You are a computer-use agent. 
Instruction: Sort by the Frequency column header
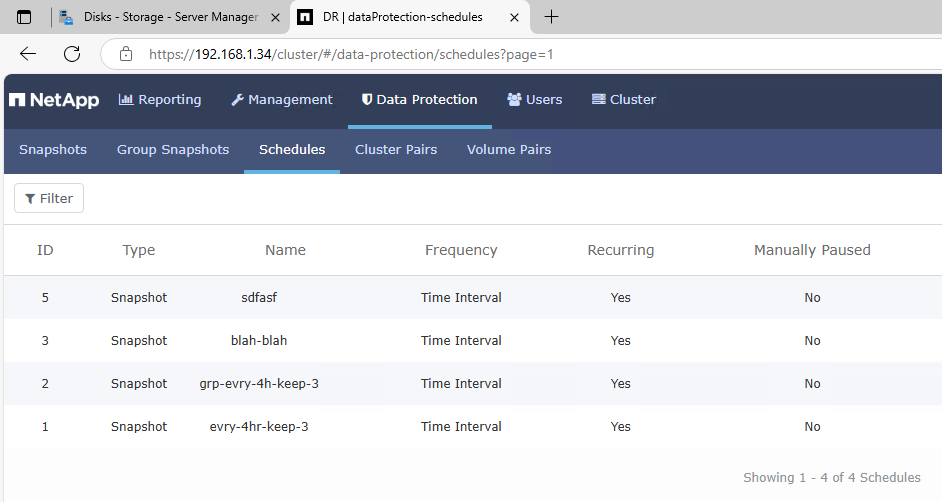461,250
